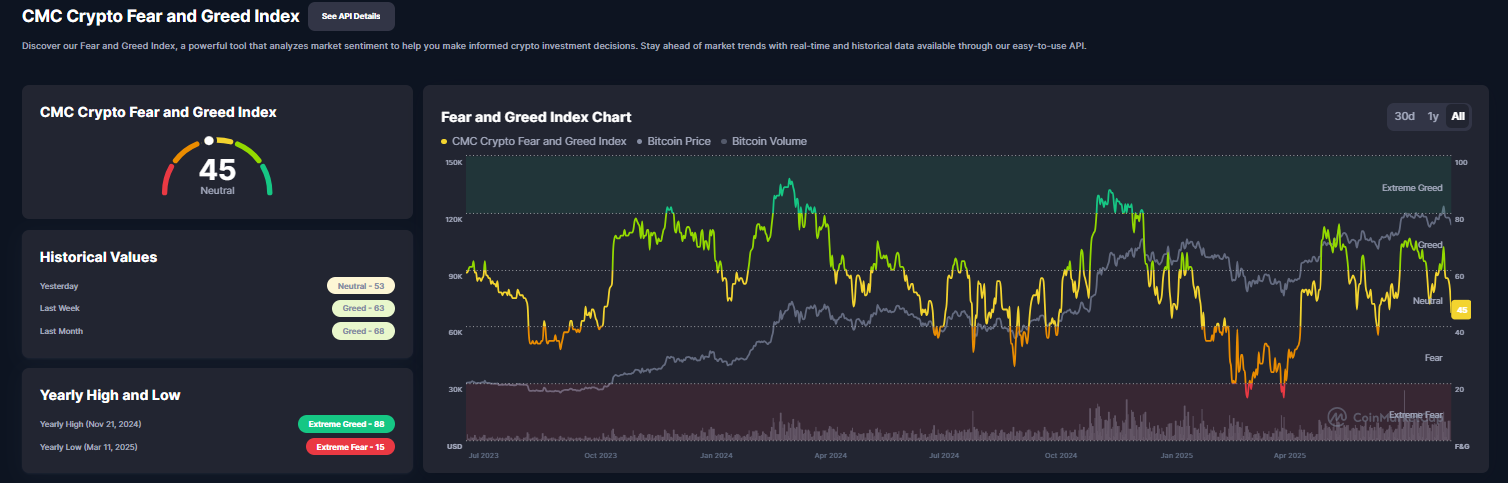Click the 120K price axis label
Image resolution: width=1508 pixels, height=483 pixels.
(453, 220)
